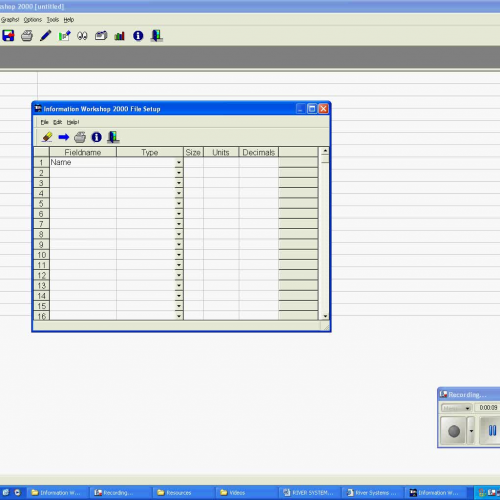
Task: Click the exit door icon in File Setup
Action: (113, 137)
